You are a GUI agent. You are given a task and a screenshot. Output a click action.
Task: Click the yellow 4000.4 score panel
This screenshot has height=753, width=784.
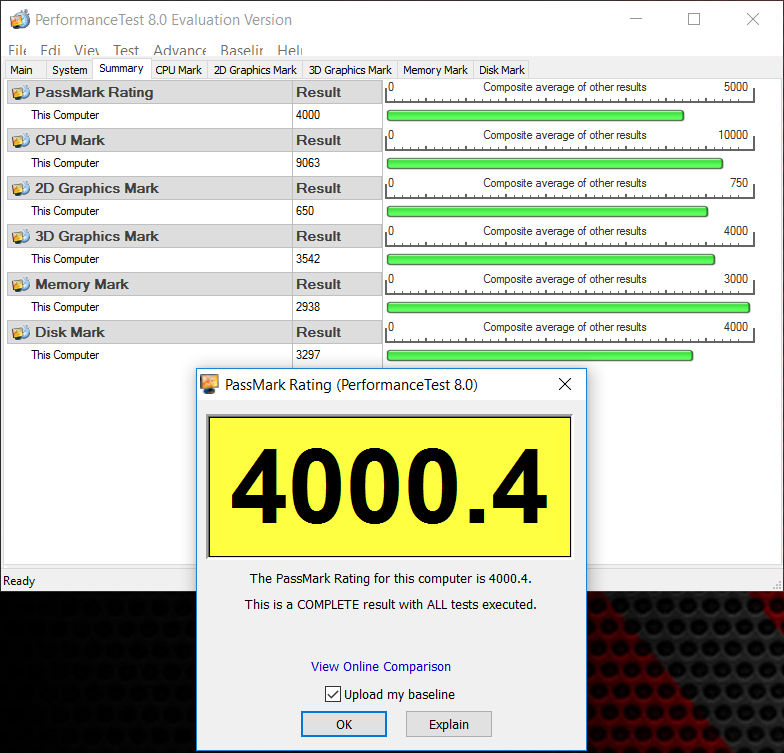[x=389, y=487]
